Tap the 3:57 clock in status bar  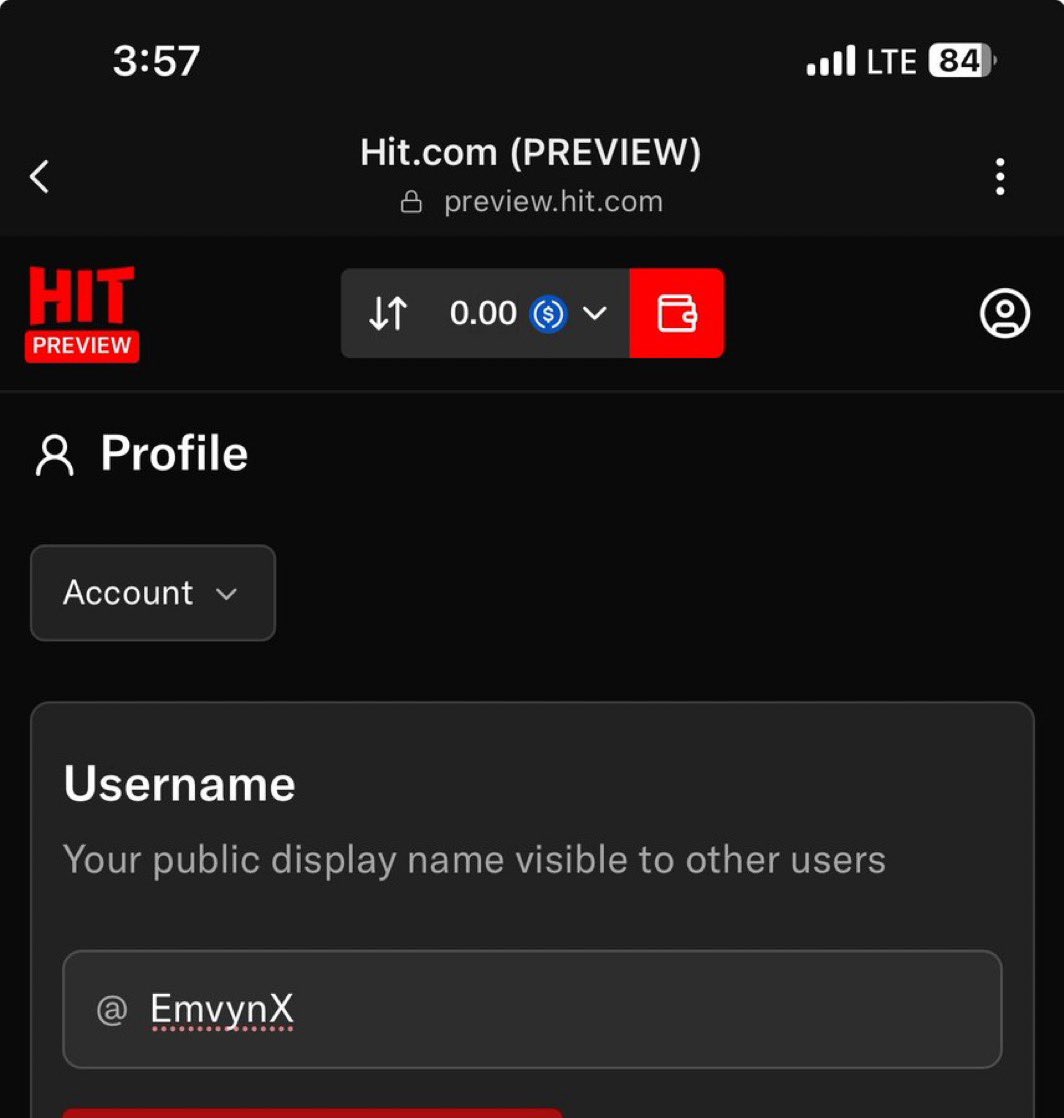(x=156, y=61)
